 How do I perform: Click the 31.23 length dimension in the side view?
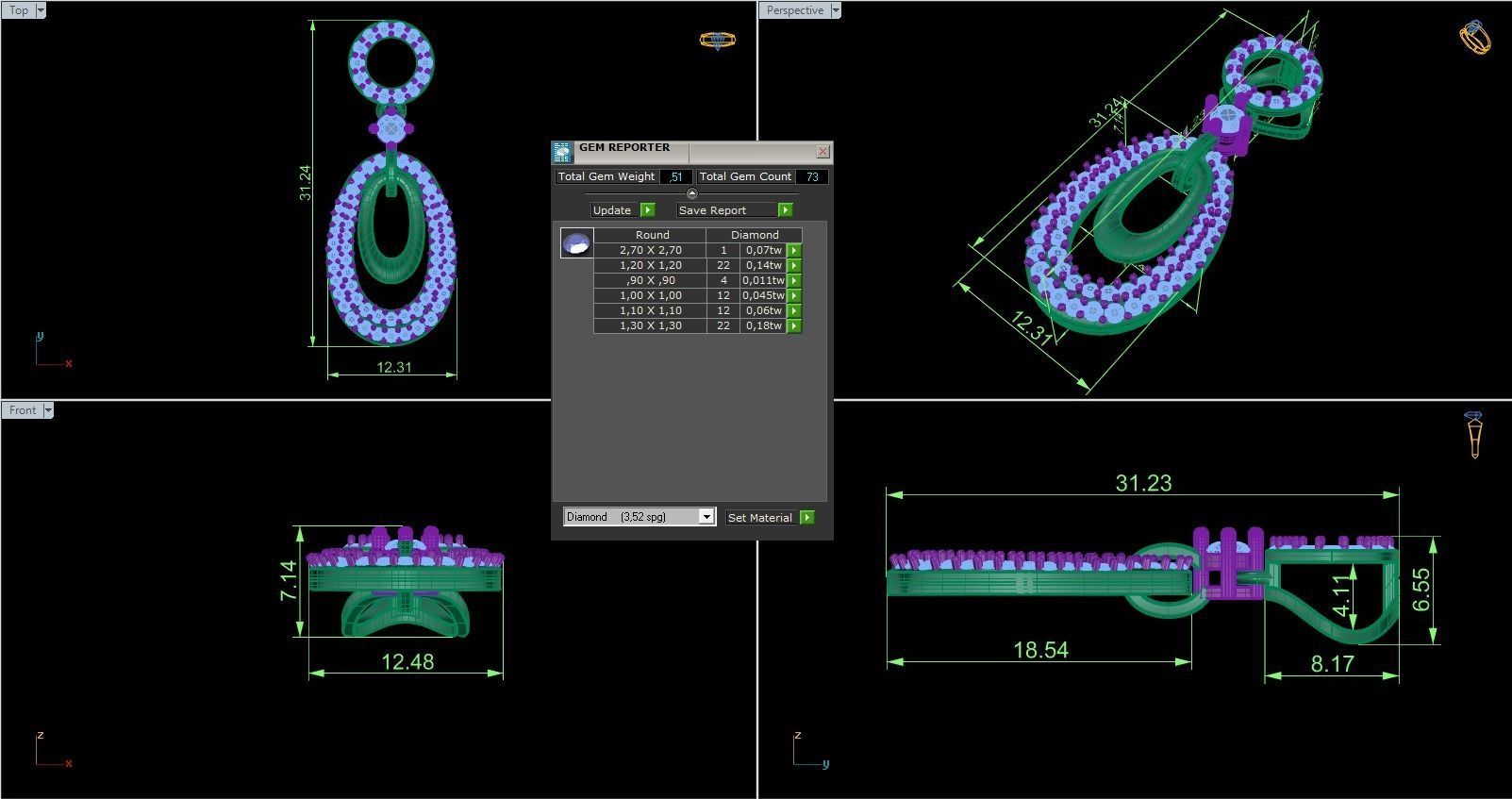click(x=1143, y=483)
